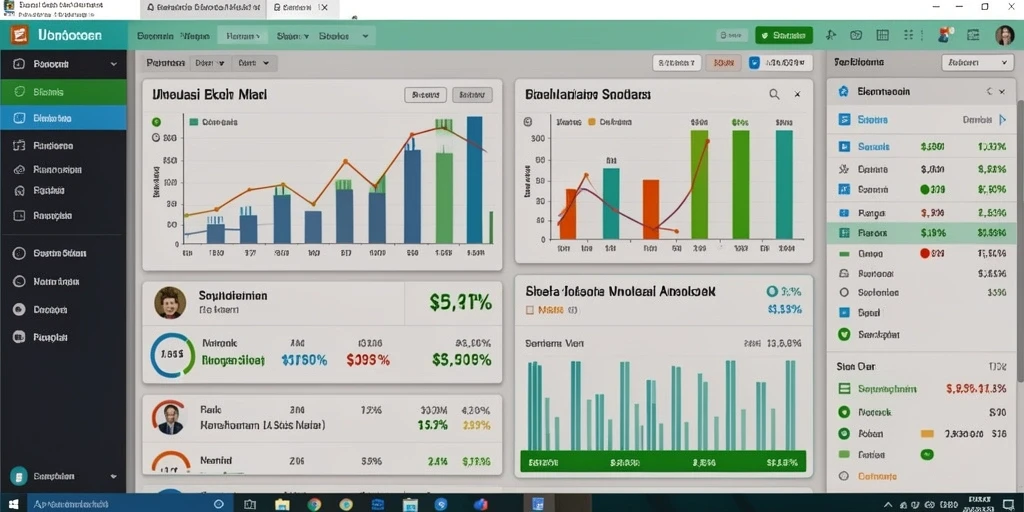Expand the first sidebar item with the chevron
Image resolution: width=1024 pixels, height=512 pixels.
[x=63, y=64]
